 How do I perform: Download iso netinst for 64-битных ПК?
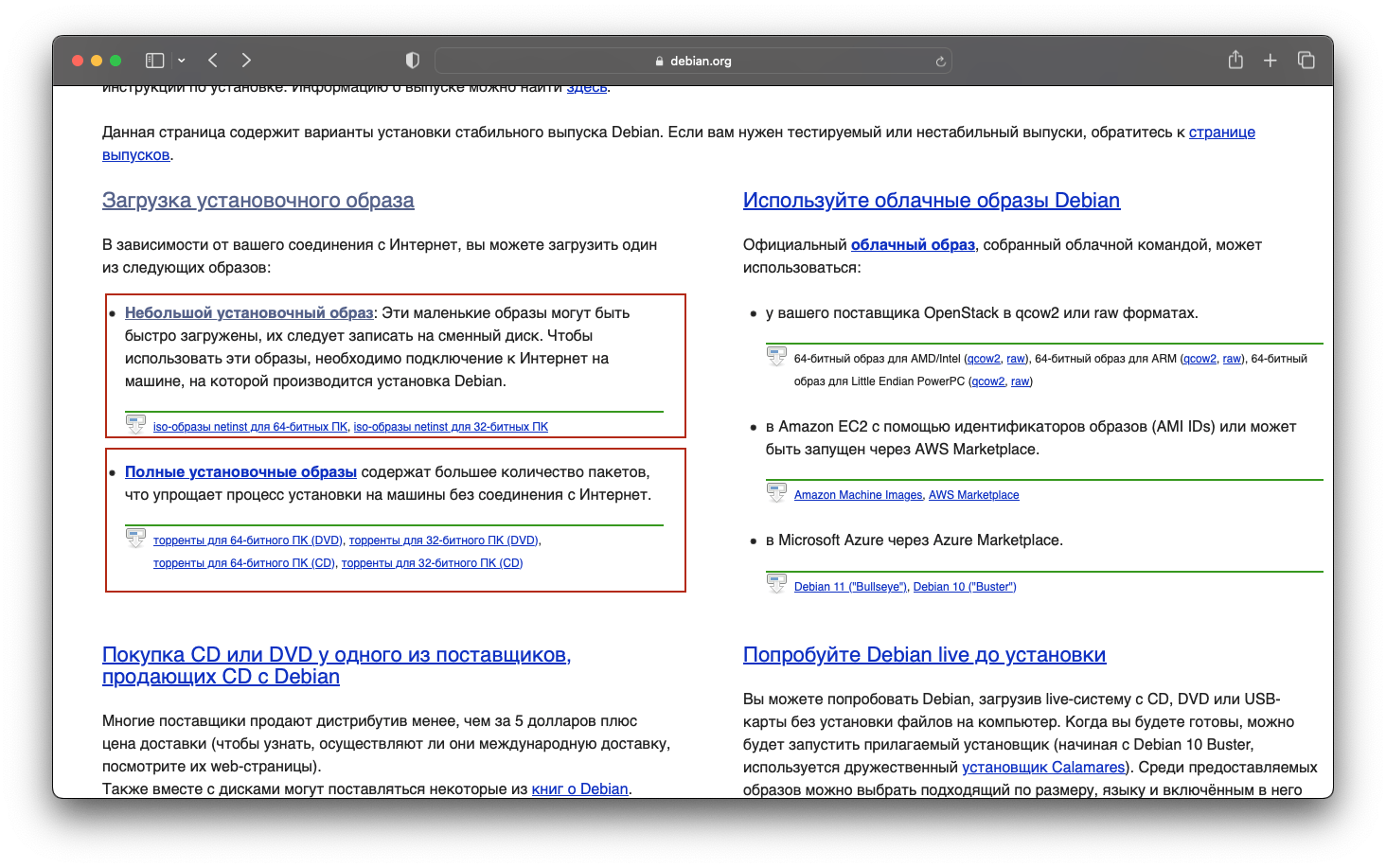pyautogui.click(x=250, y=427)
